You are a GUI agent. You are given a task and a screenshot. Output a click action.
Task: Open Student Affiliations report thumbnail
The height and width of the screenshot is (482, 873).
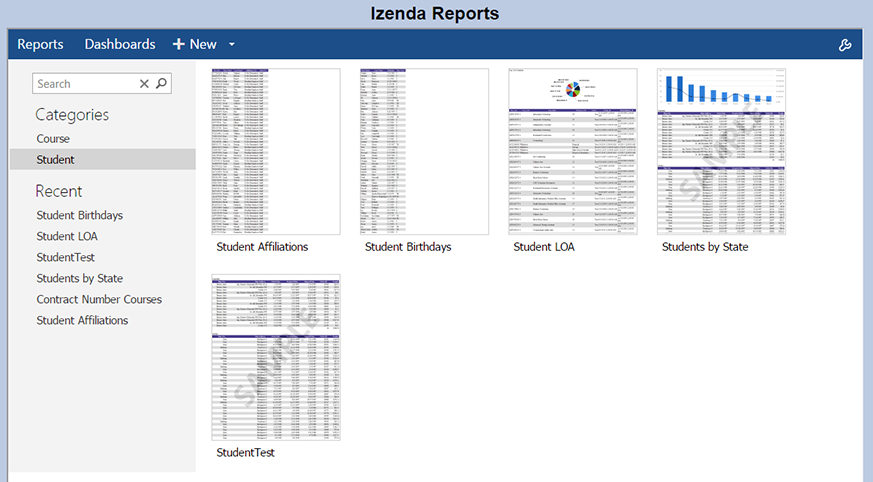tap(276, 151)
